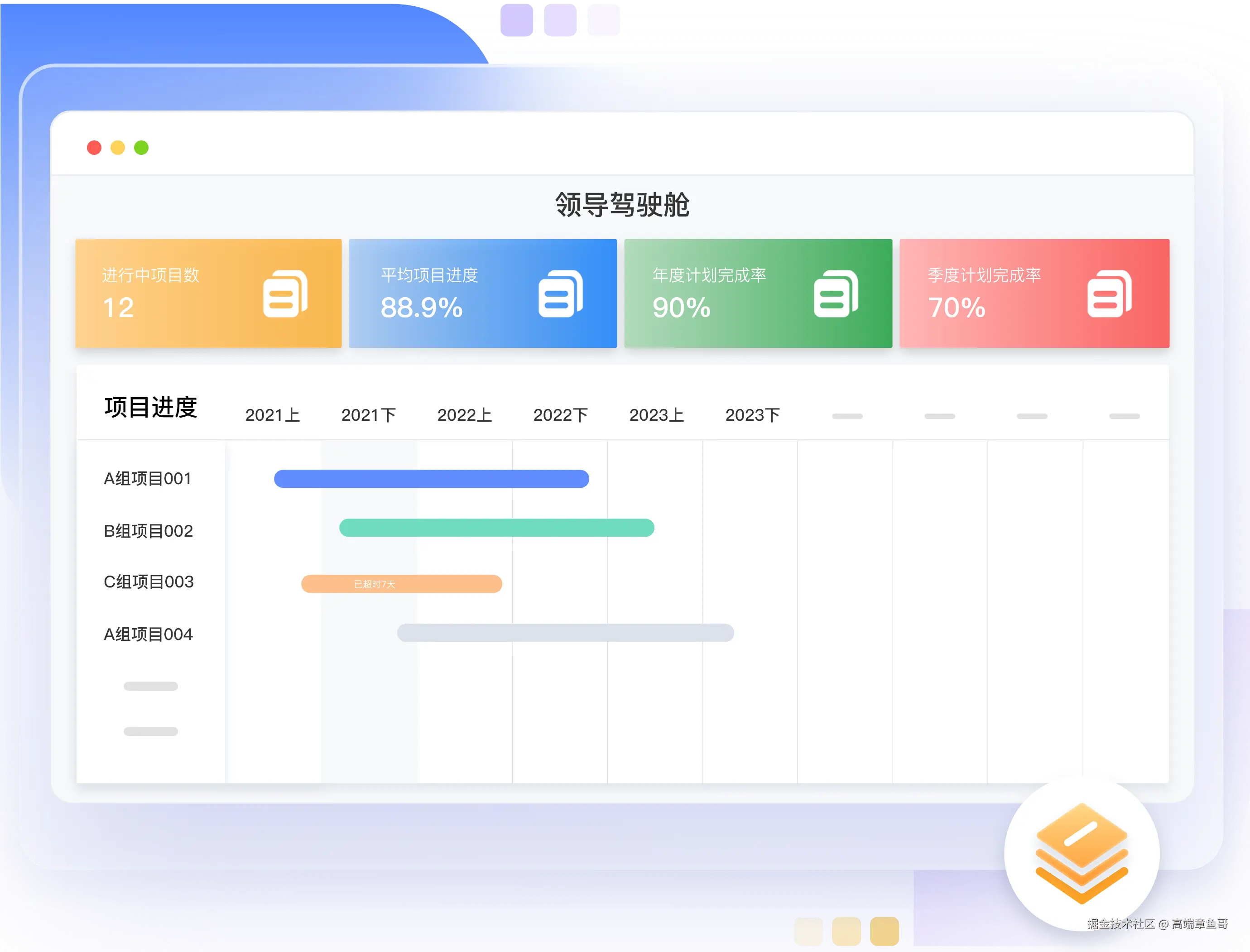1250x952 pixels.
Task: Open A组项目004 row label
Action: (x=149, y=634)
